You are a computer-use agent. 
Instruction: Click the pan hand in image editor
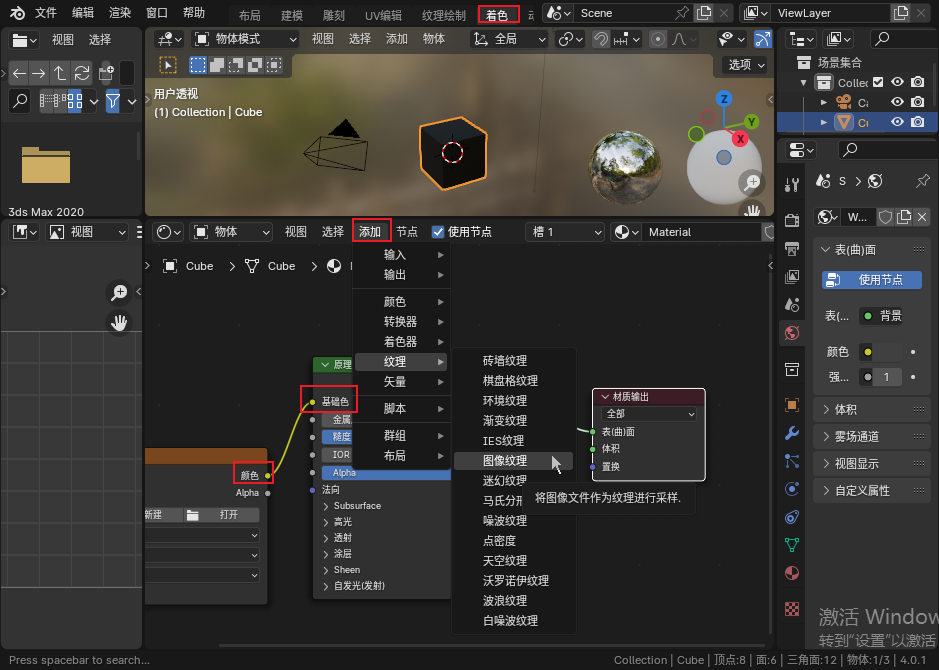coord(119,322)
